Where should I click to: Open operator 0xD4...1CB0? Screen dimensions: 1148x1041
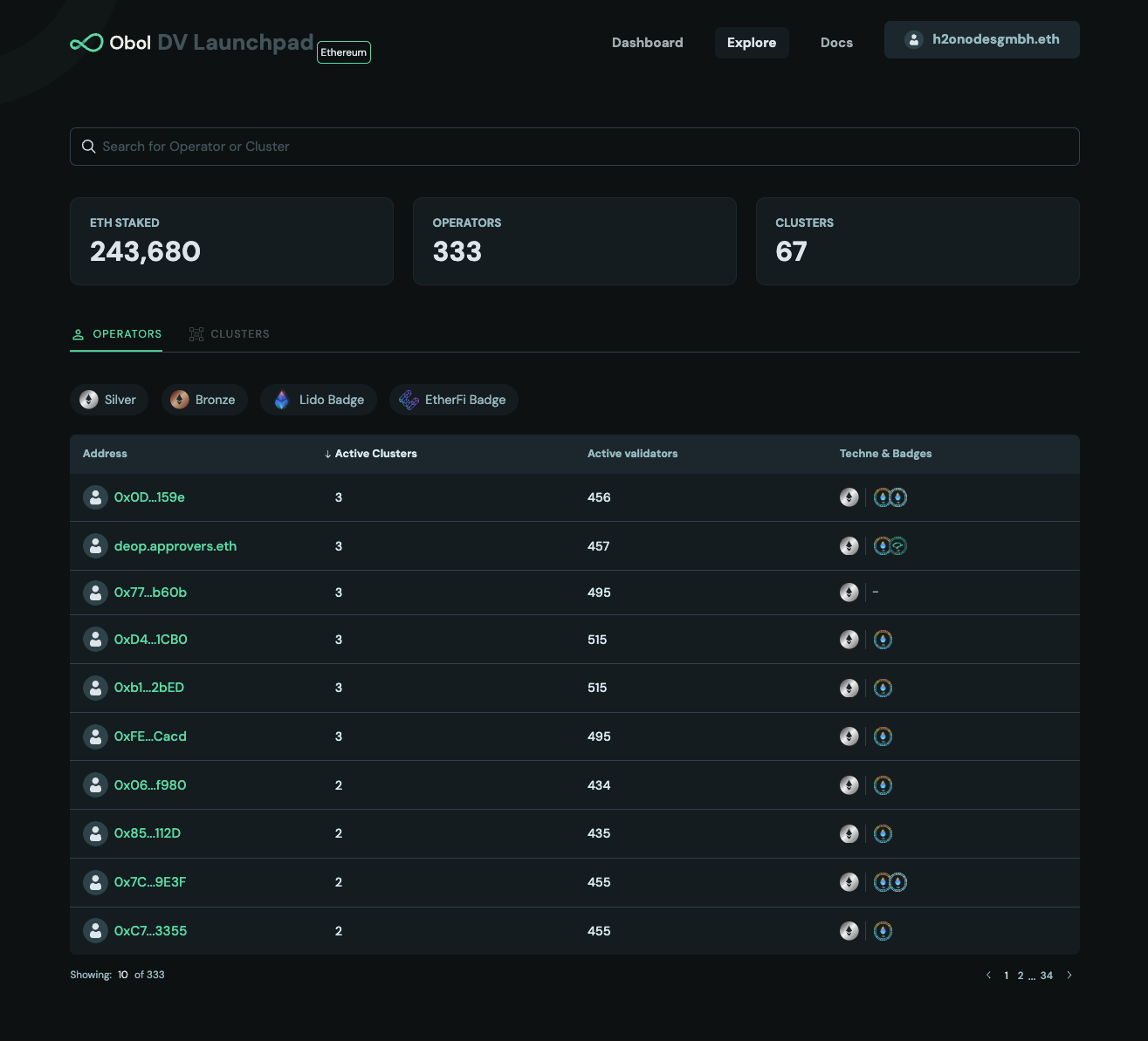[151, 640]
